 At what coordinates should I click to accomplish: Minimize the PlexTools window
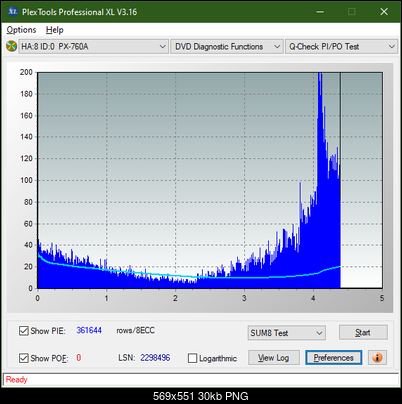click(320, 12)
